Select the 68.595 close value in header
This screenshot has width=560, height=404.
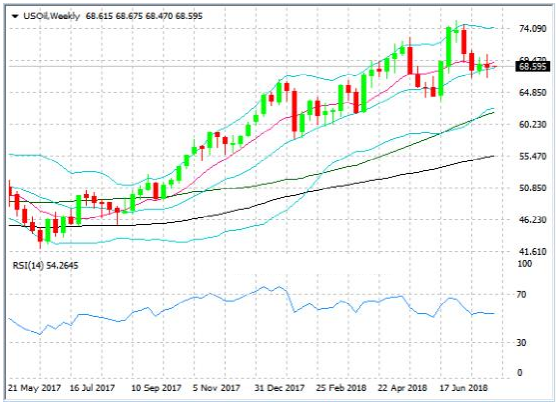(189, 16)
